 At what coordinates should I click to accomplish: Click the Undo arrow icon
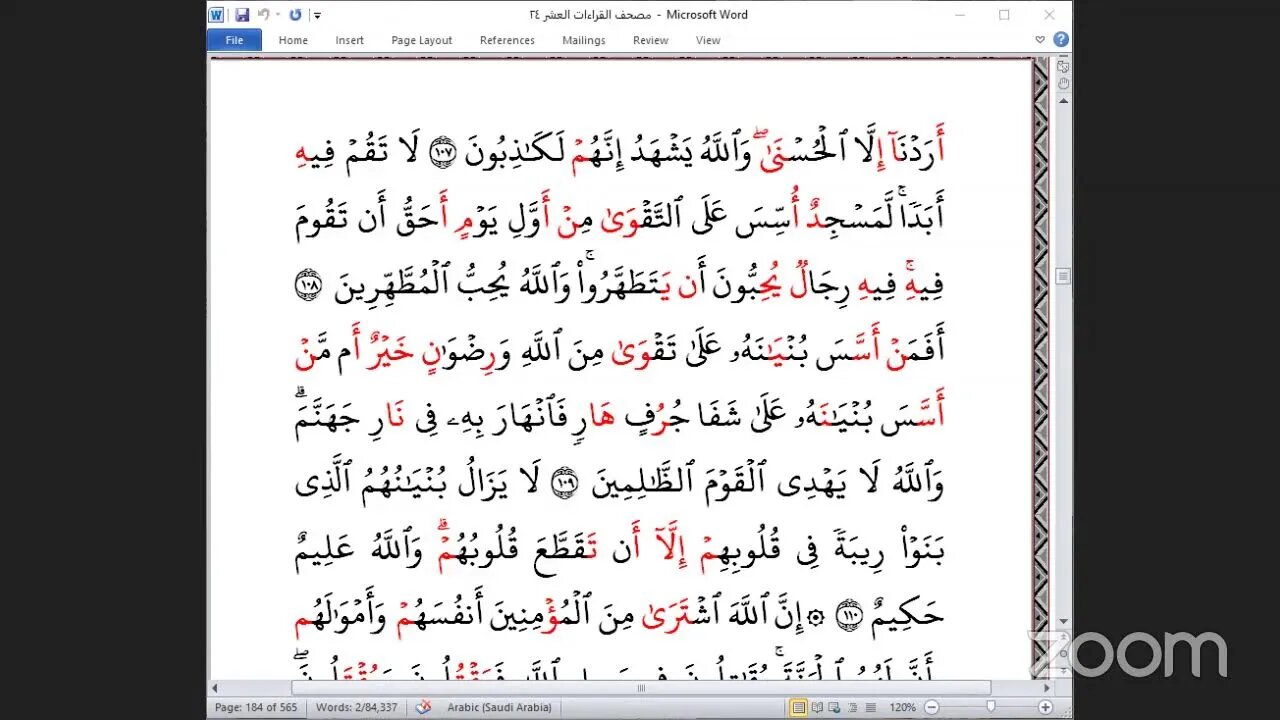(263, 15)
